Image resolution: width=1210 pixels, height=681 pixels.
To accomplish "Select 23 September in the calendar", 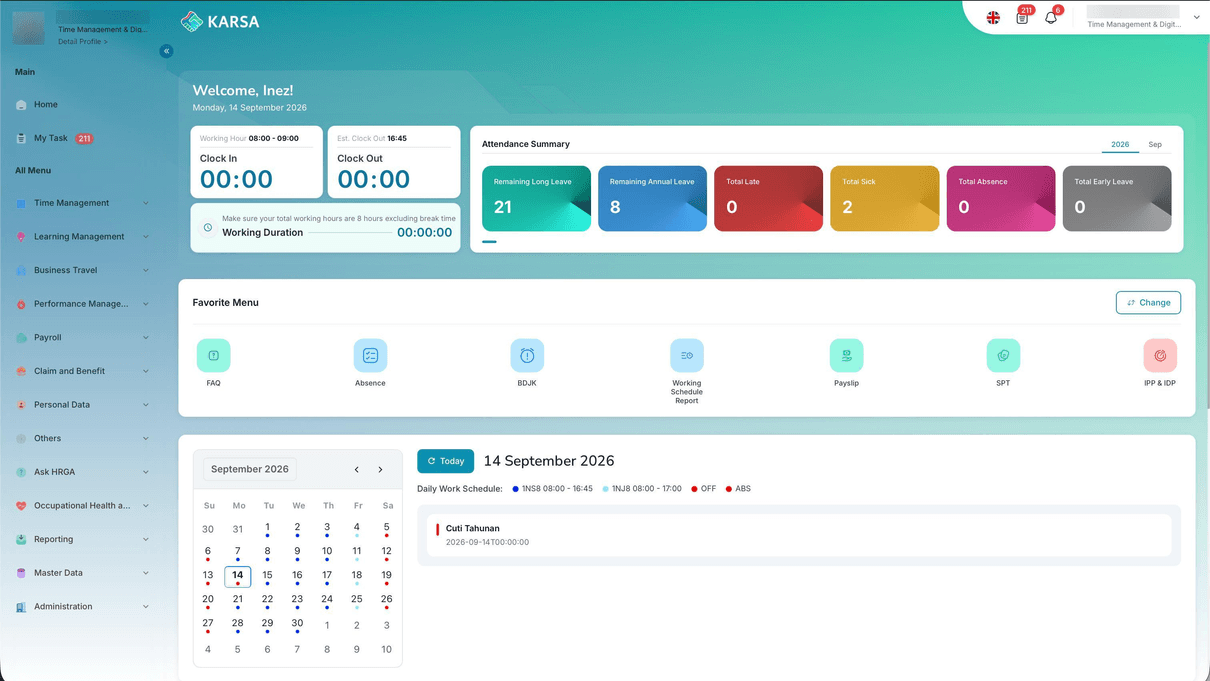I will tap(297, 600).
